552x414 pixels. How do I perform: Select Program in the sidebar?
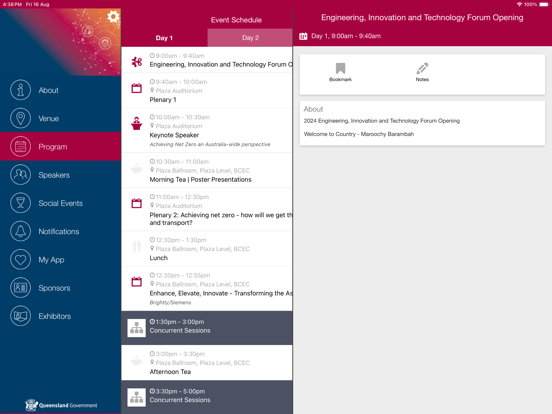click(61, 146)
